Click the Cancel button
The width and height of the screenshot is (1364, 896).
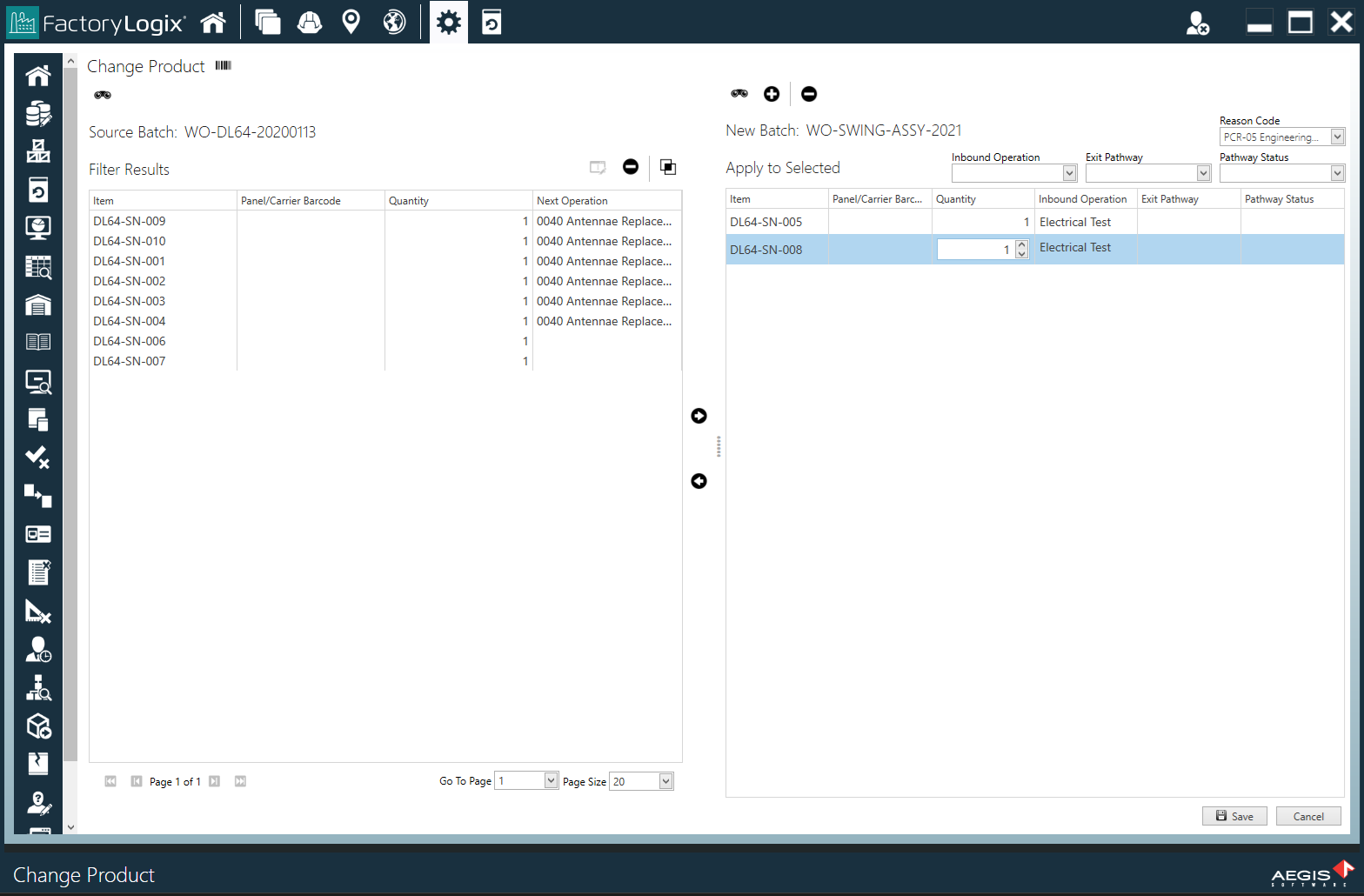(1307, 816)
